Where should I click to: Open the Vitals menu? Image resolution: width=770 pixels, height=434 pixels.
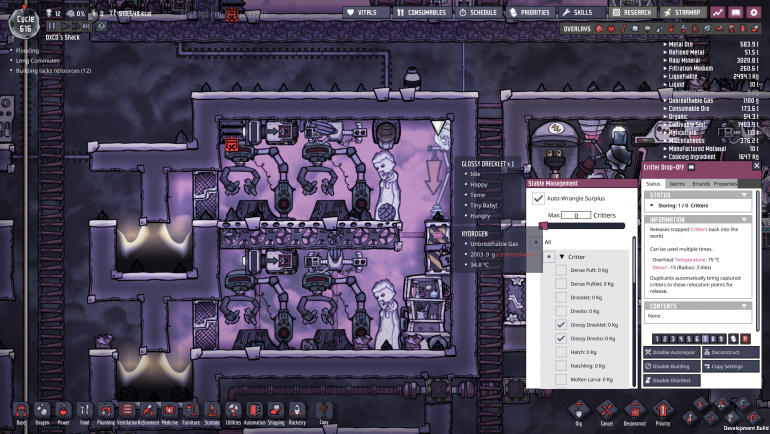pyautogui.click(x=366, y=12)
